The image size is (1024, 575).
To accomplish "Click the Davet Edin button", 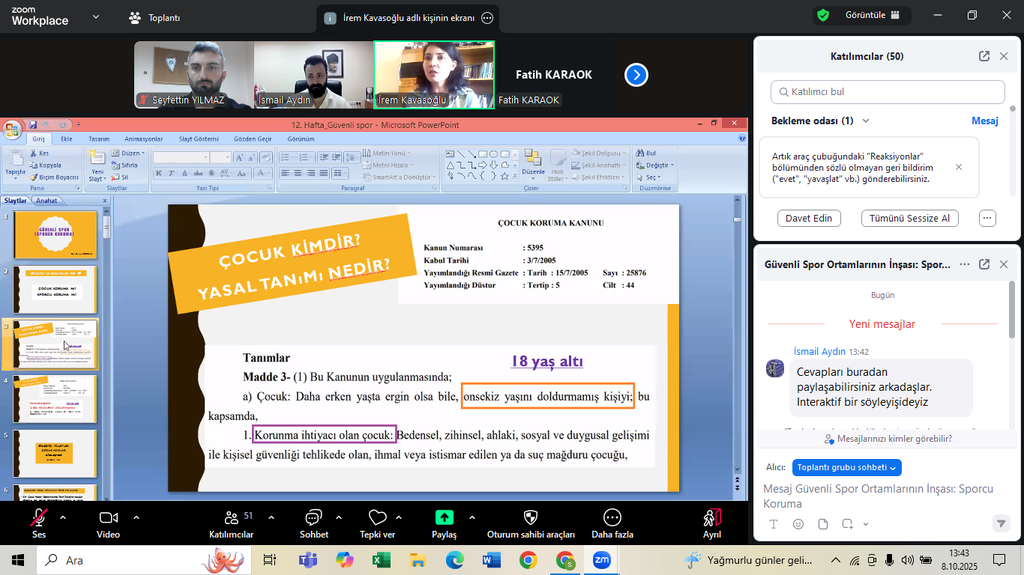I will (x=808, y=218).
